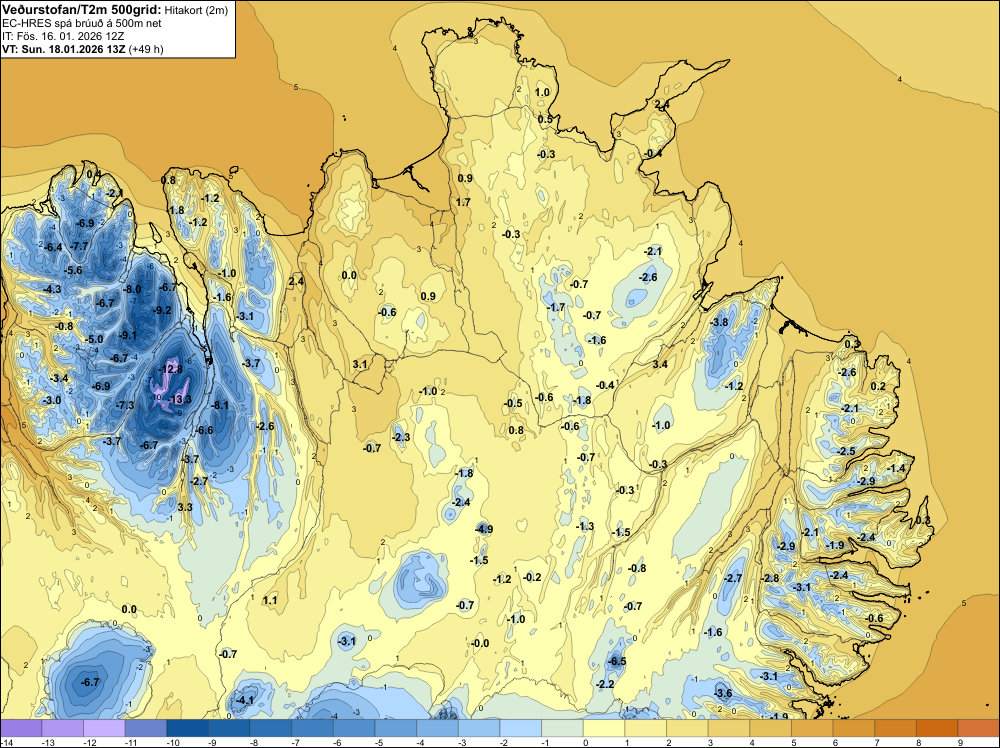This screenshot has height=748, width=1000.
Task: Click the -4.1 temperature value
Action: pos(245,700)
